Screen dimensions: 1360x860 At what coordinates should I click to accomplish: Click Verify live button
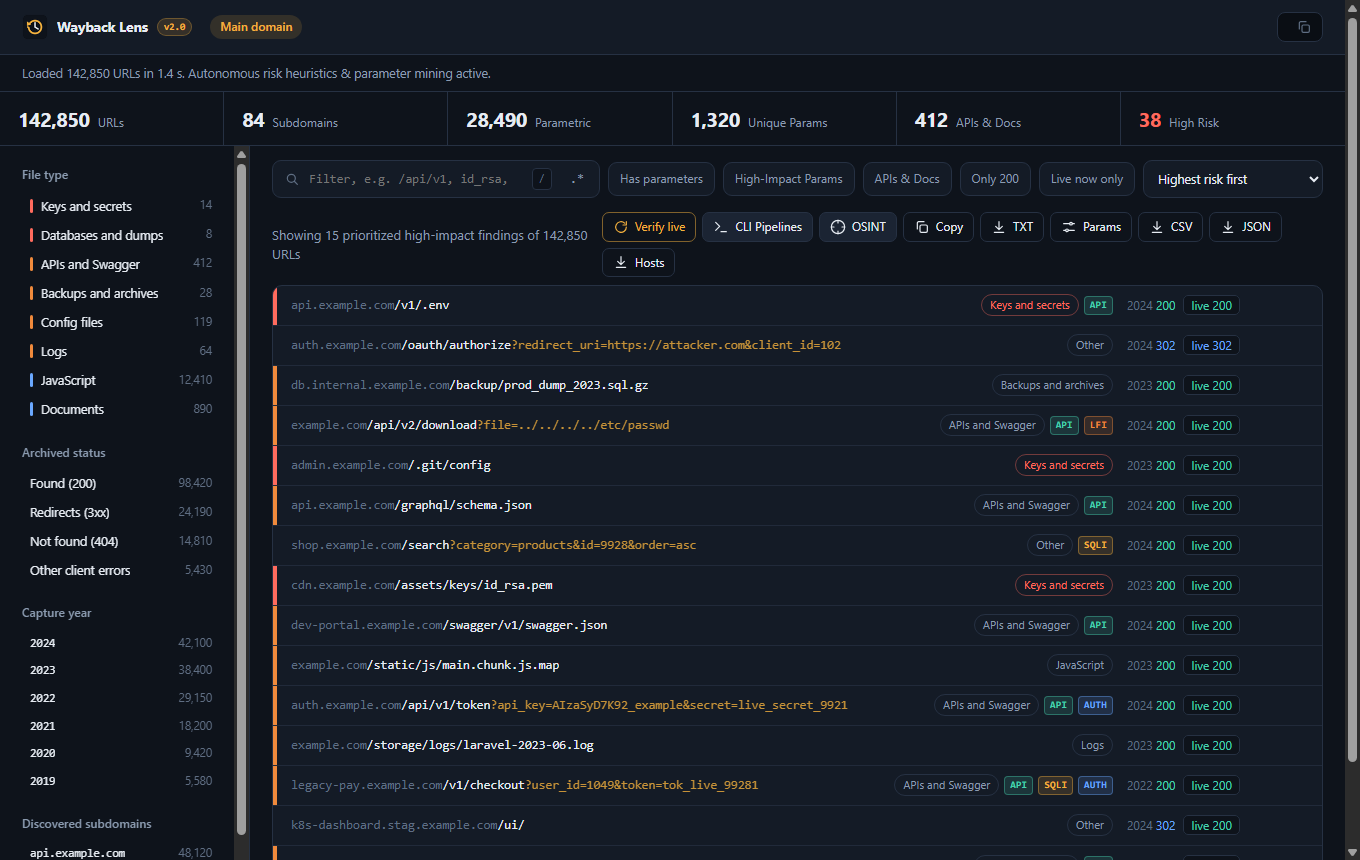pos(648,227)
